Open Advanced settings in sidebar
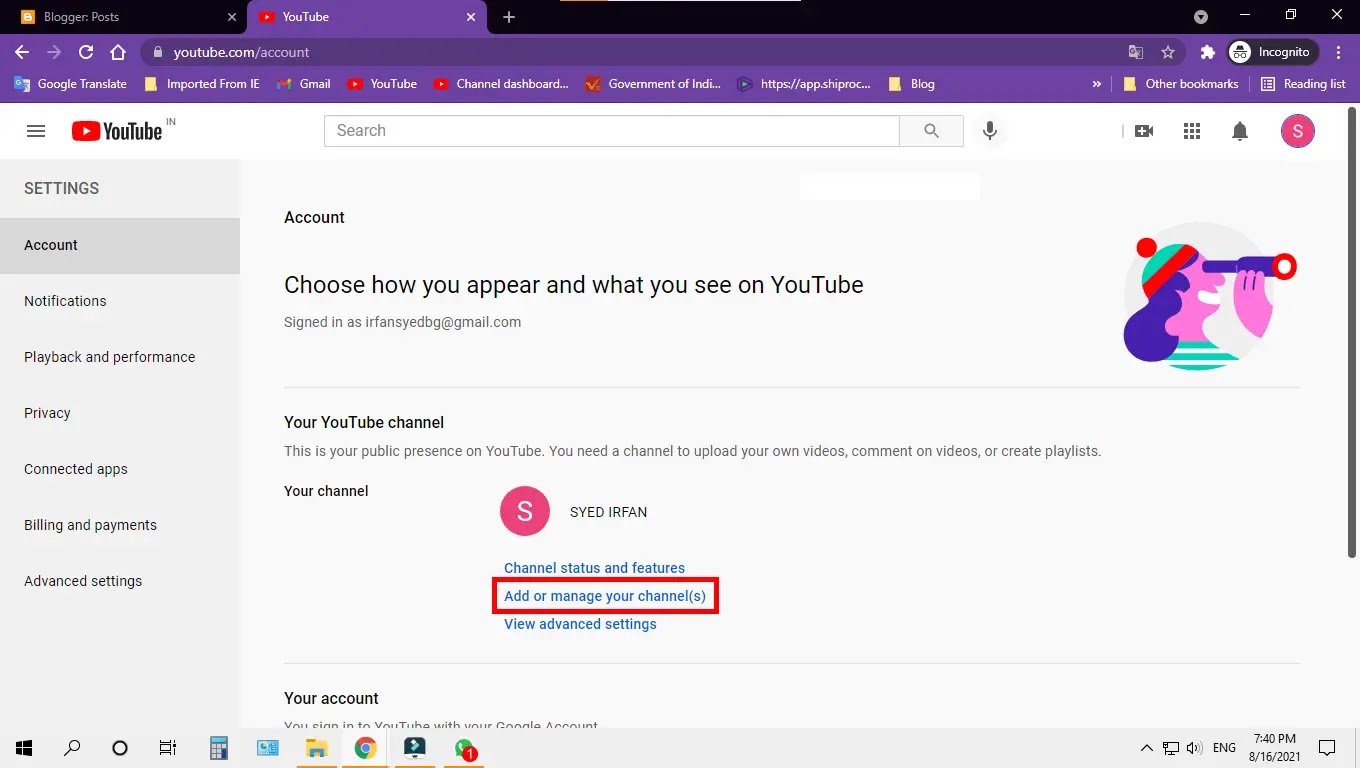This screenshot has height=768, width=1360. point(120,581)
